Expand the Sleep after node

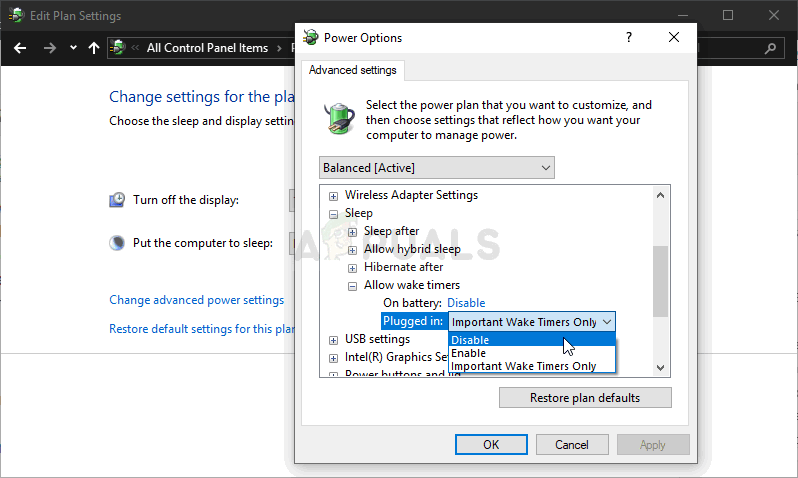click(352, 232)
